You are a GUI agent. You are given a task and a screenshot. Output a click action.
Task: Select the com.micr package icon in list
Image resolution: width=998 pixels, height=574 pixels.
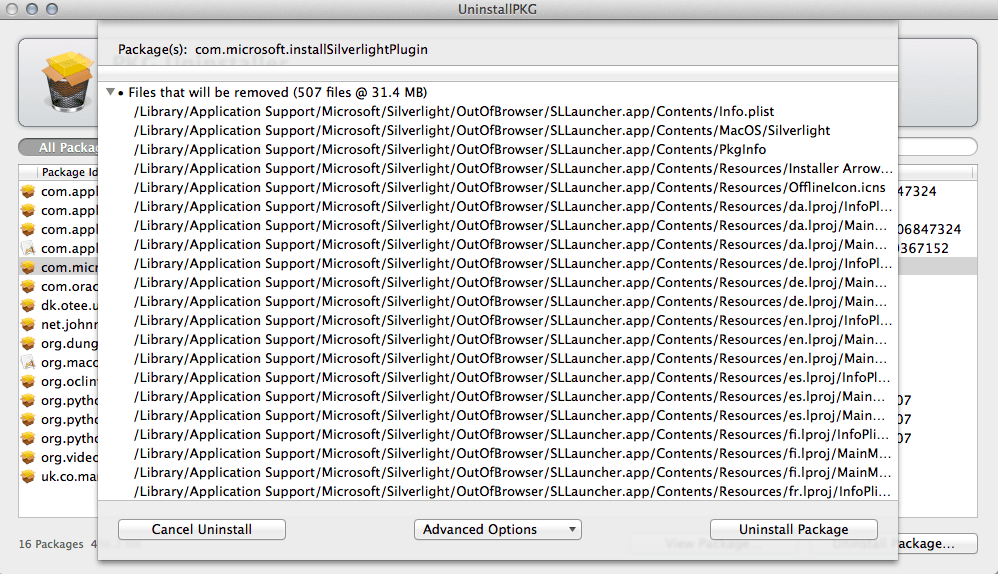[28, 267]
